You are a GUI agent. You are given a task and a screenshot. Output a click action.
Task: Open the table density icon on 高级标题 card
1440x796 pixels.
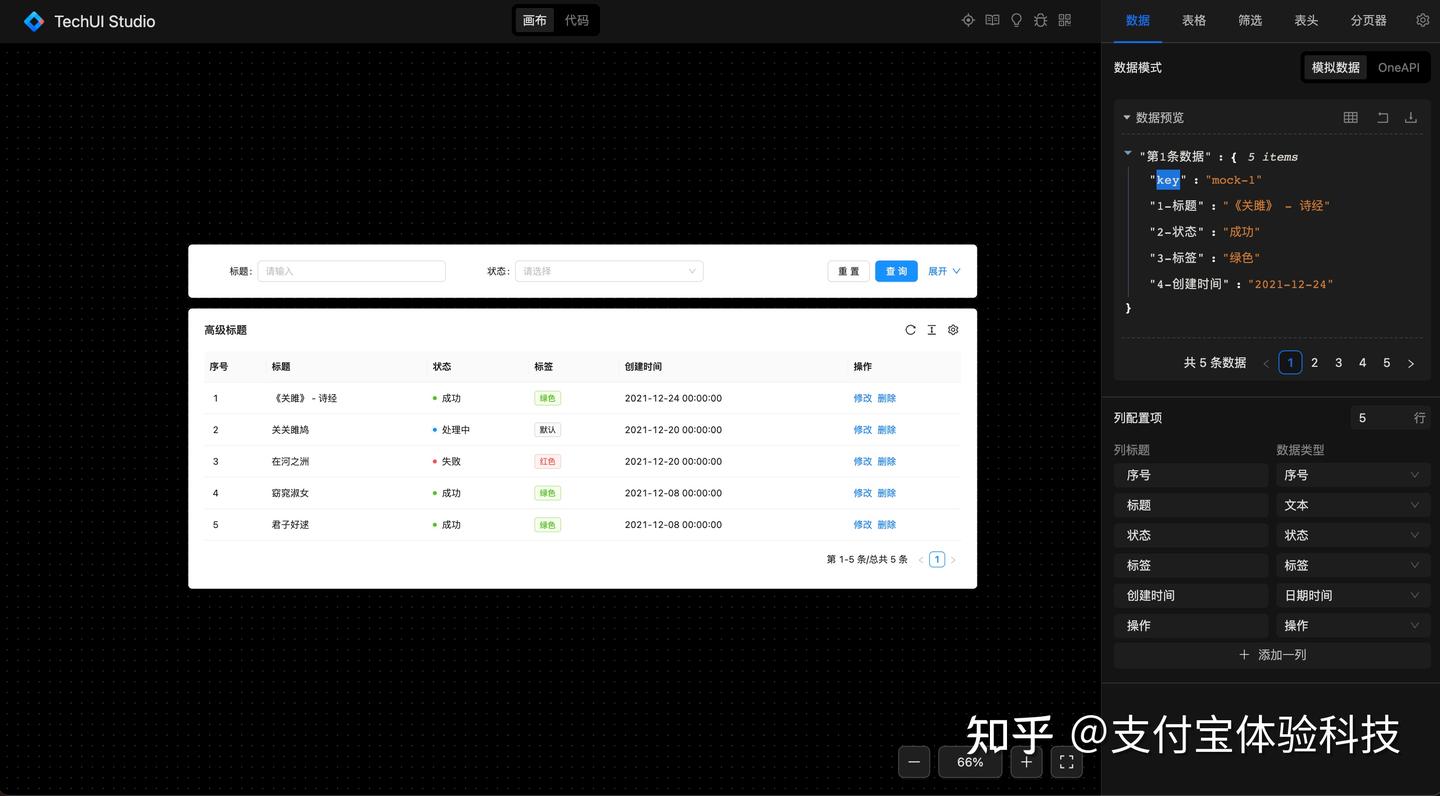click(931, 329)
